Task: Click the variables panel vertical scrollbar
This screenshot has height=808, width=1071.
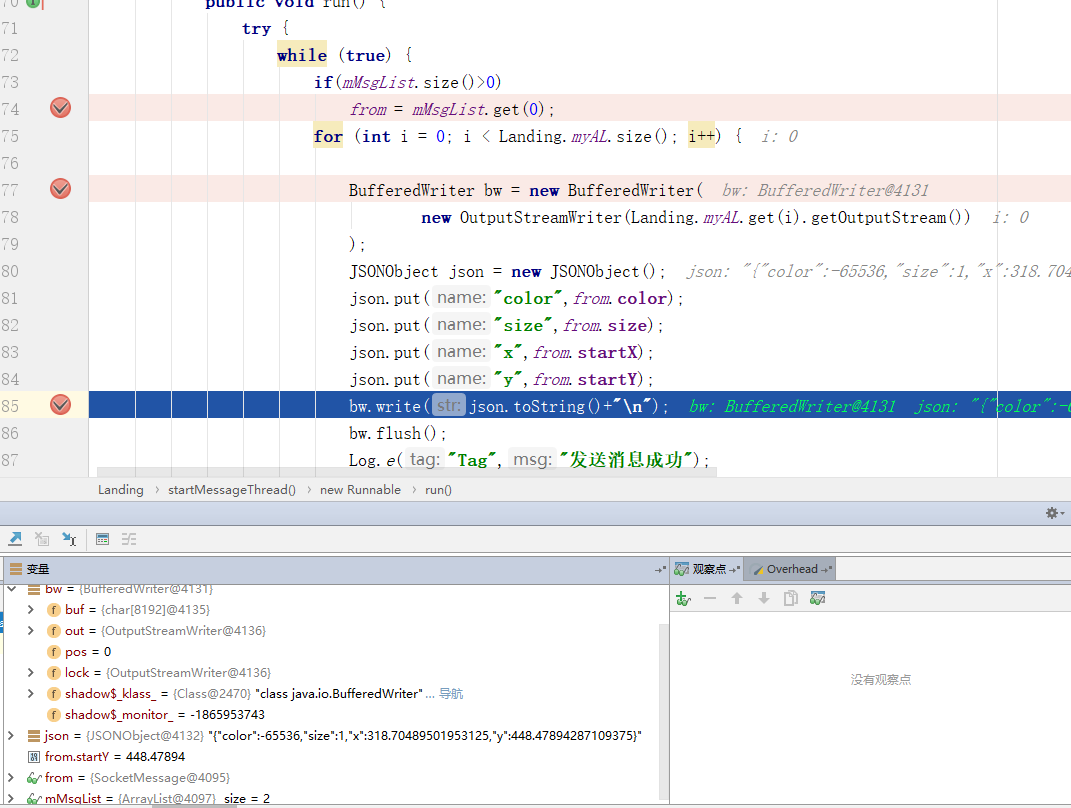Action: point(663,710)
